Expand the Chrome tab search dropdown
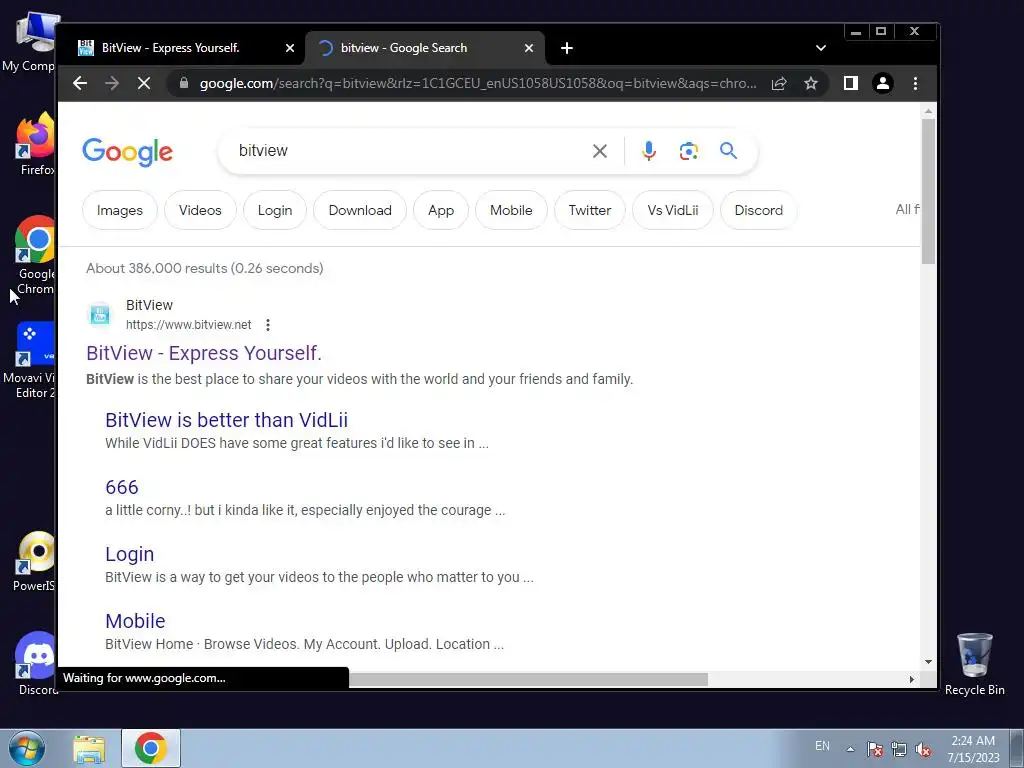Image resolution: width=1024 pixels, height=768 pixels. pos(821,48)
